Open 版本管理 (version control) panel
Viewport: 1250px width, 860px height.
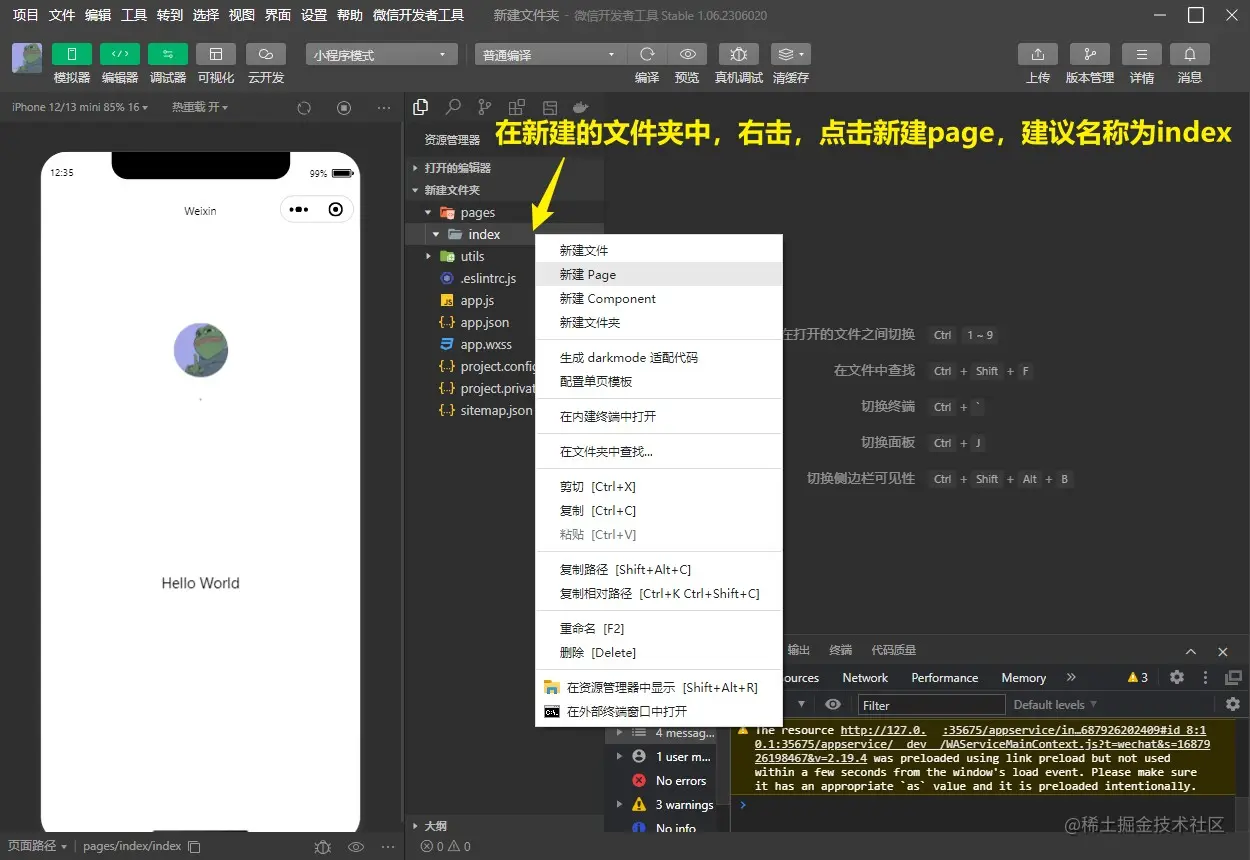pyautogui.click(x=1089, y=54)
